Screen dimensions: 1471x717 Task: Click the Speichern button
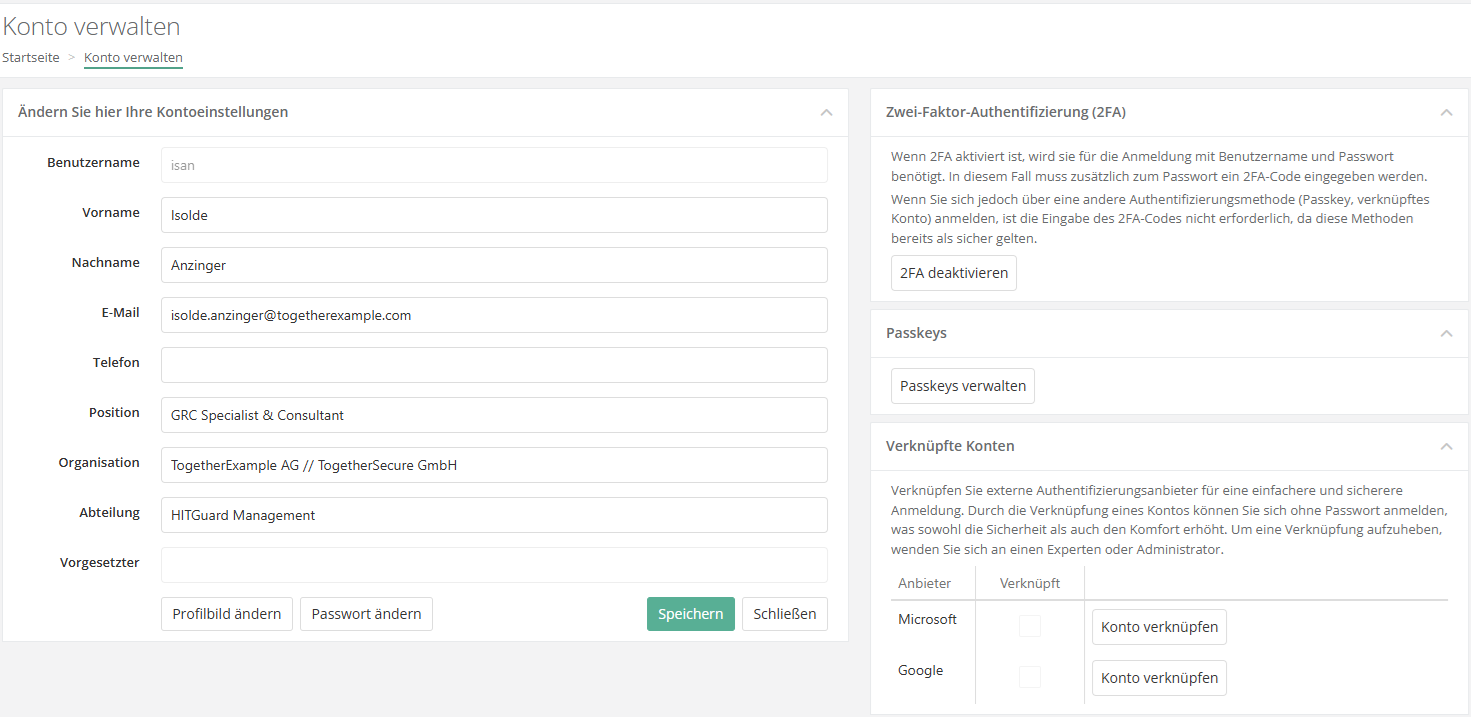click(x=690, y=614)
